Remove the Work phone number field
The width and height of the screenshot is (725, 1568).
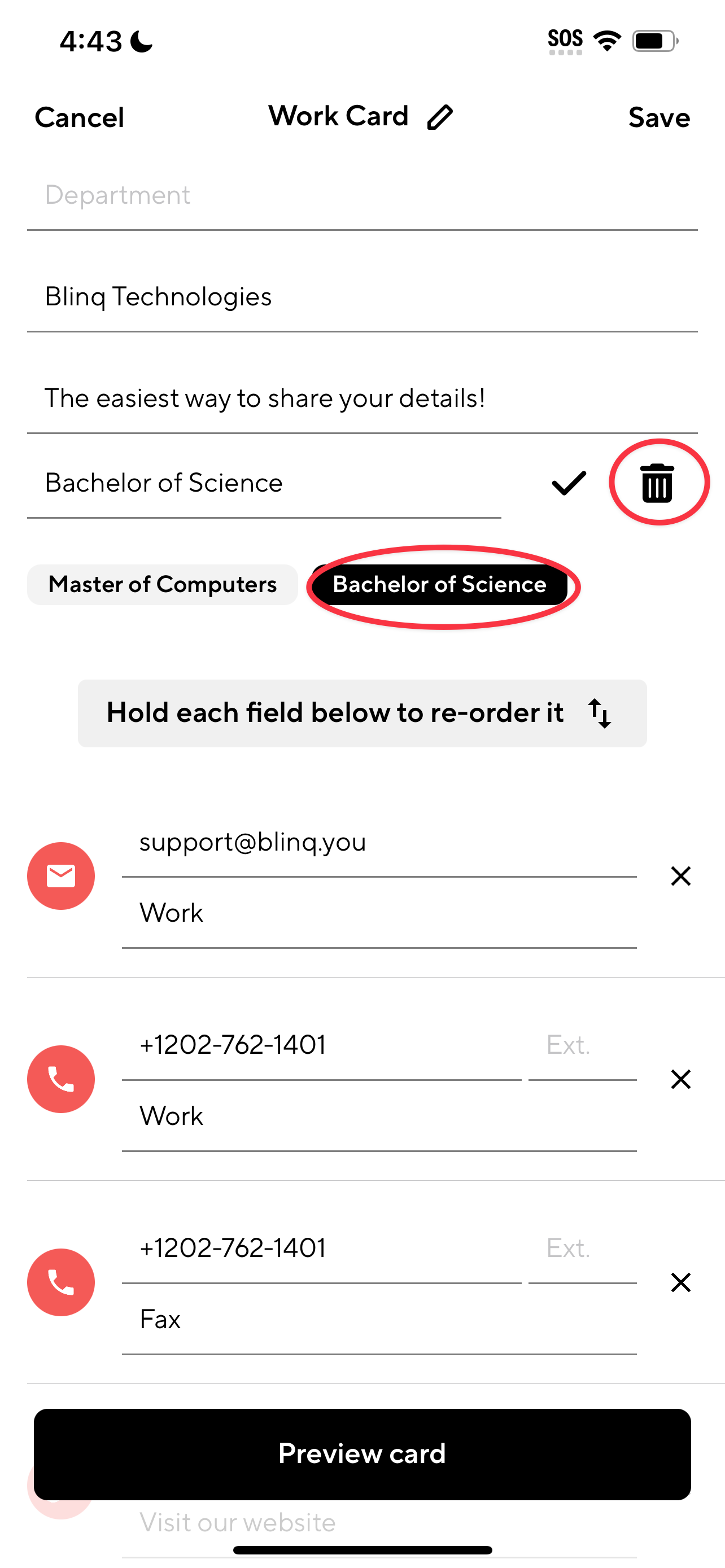click(x=680, y=1079)
